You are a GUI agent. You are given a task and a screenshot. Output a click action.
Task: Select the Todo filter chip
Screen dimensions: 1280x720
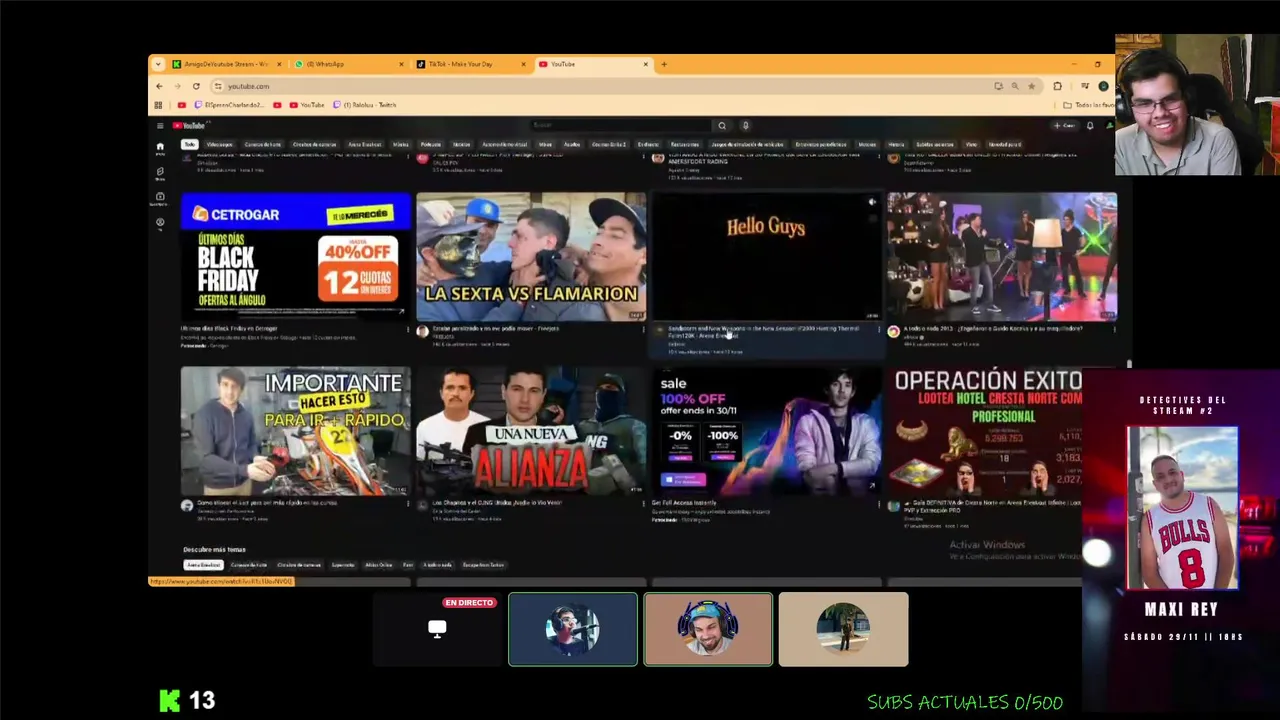[189, 144]
